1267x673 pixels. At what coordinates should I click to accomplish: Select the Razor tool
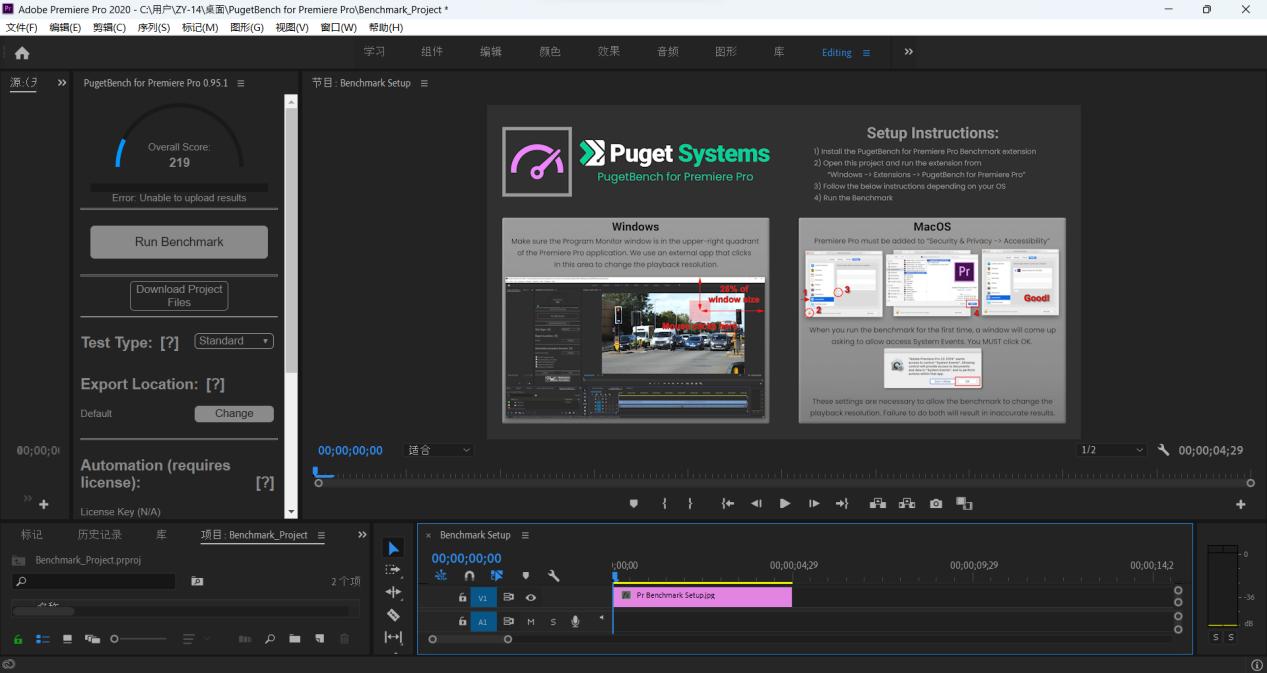click(393, 615)
